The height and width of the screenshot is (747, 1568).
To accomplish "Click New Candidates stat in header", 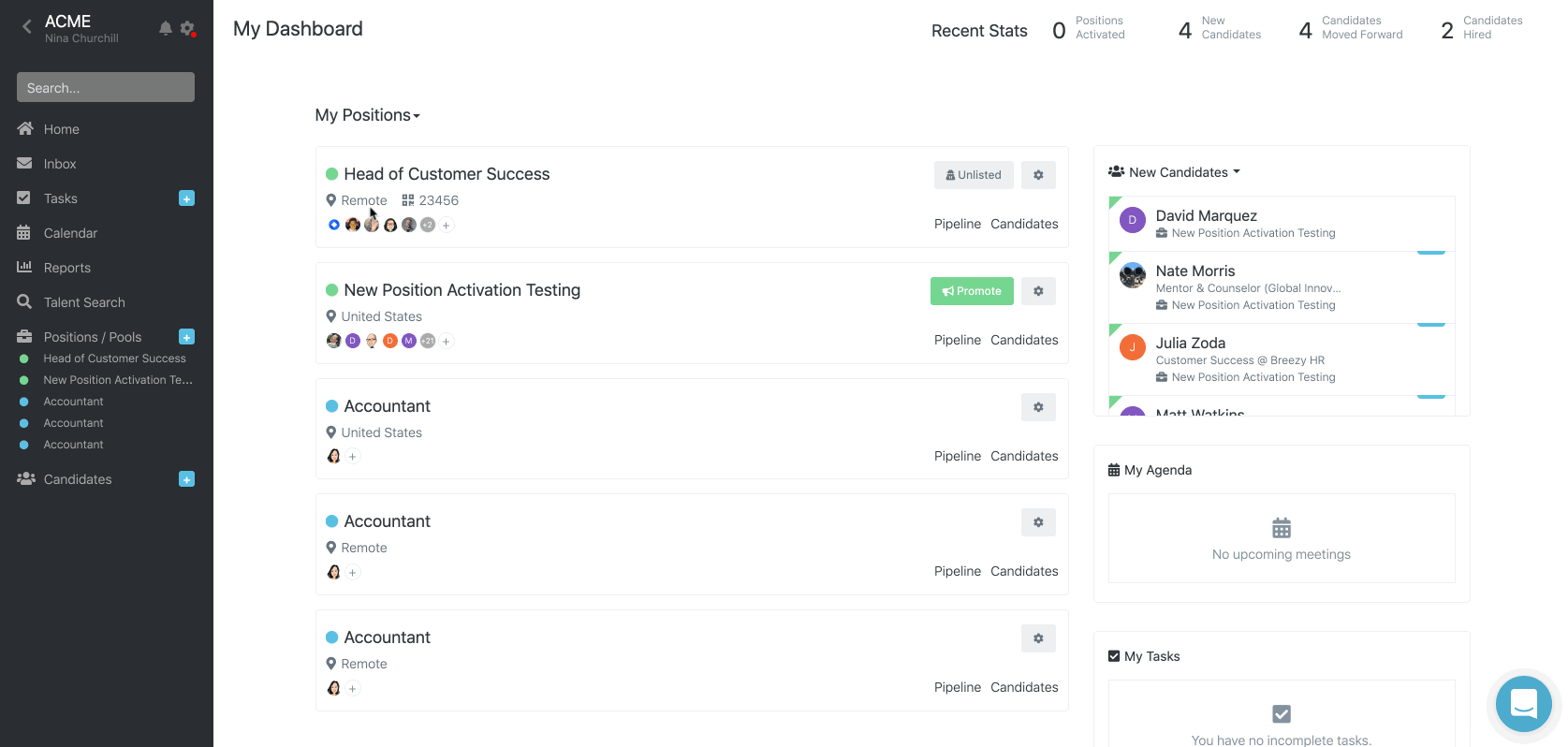I will point(1220,29).
